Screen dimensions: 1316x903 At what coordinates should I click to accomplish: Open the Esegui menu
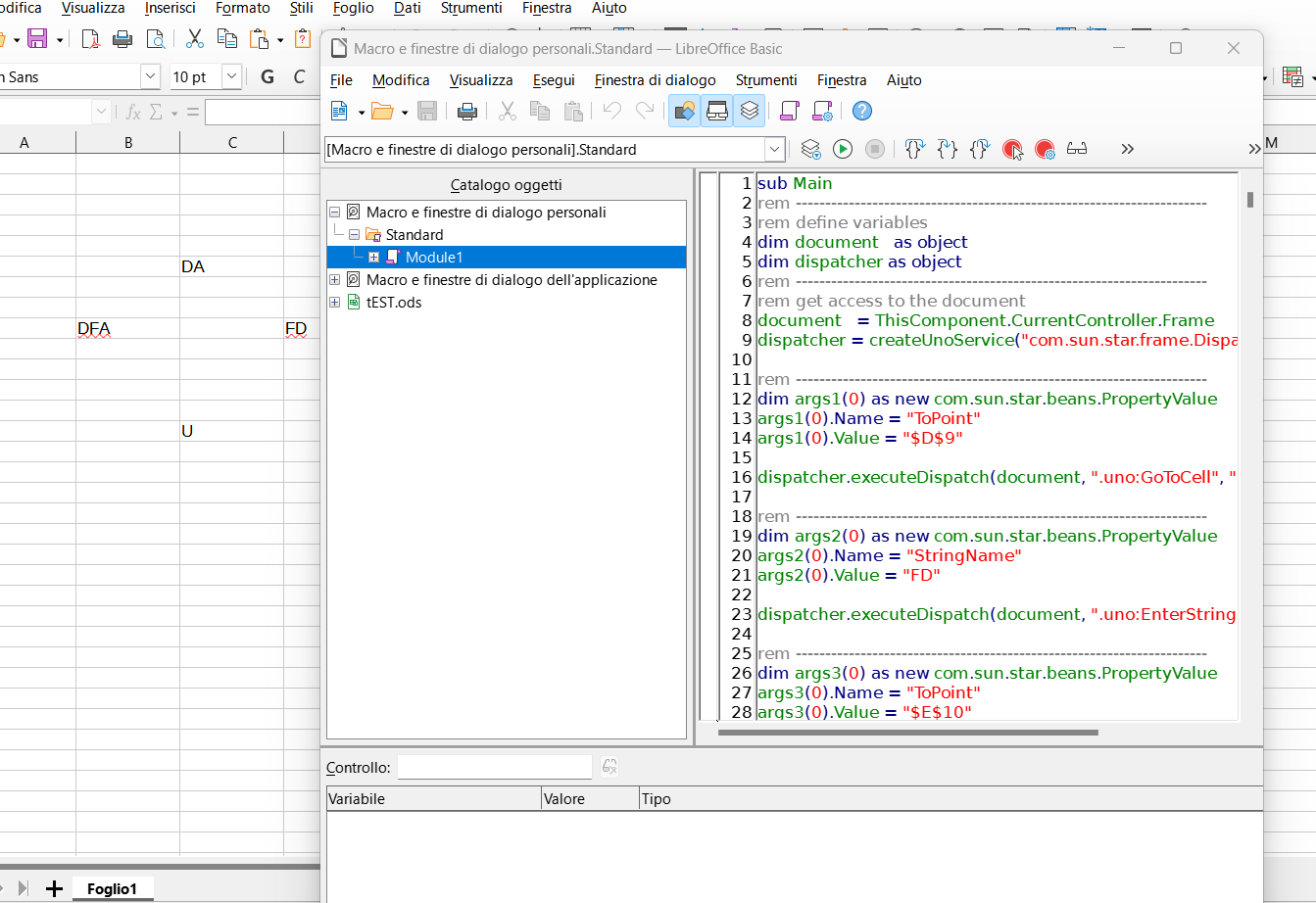(554, 80)
